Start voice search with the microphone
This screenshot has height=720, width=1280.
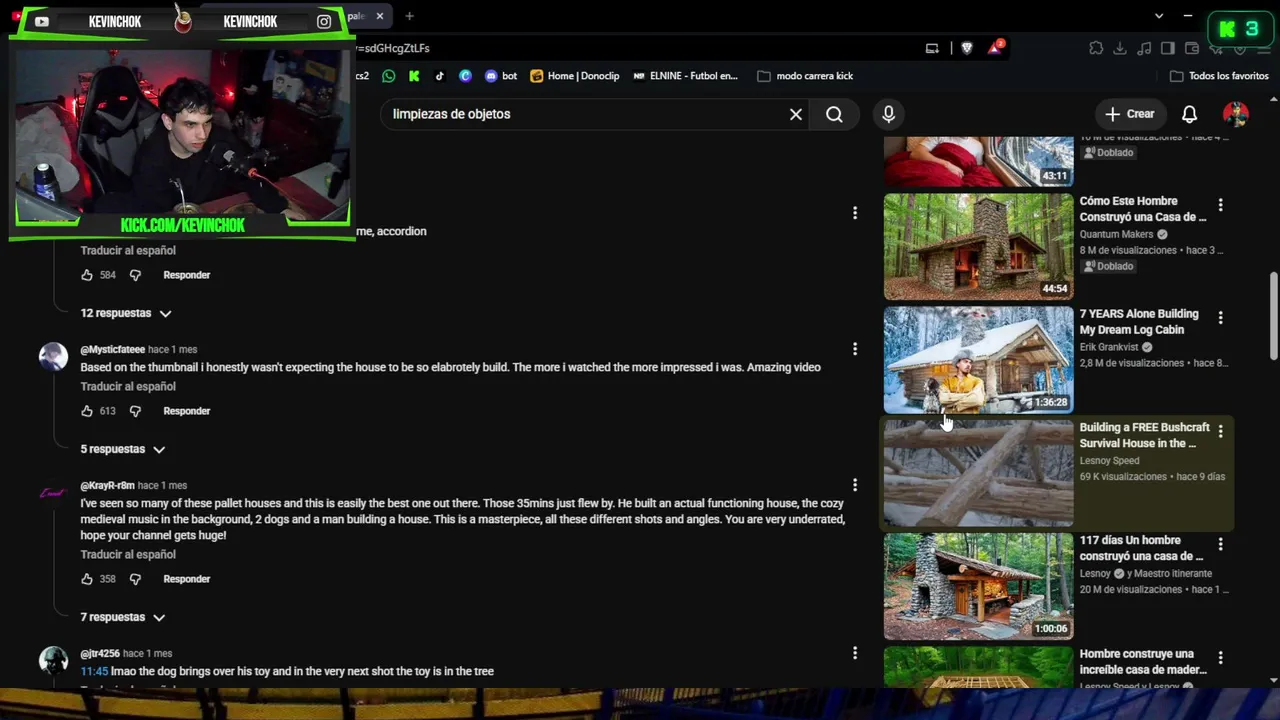tap(888, 114)
